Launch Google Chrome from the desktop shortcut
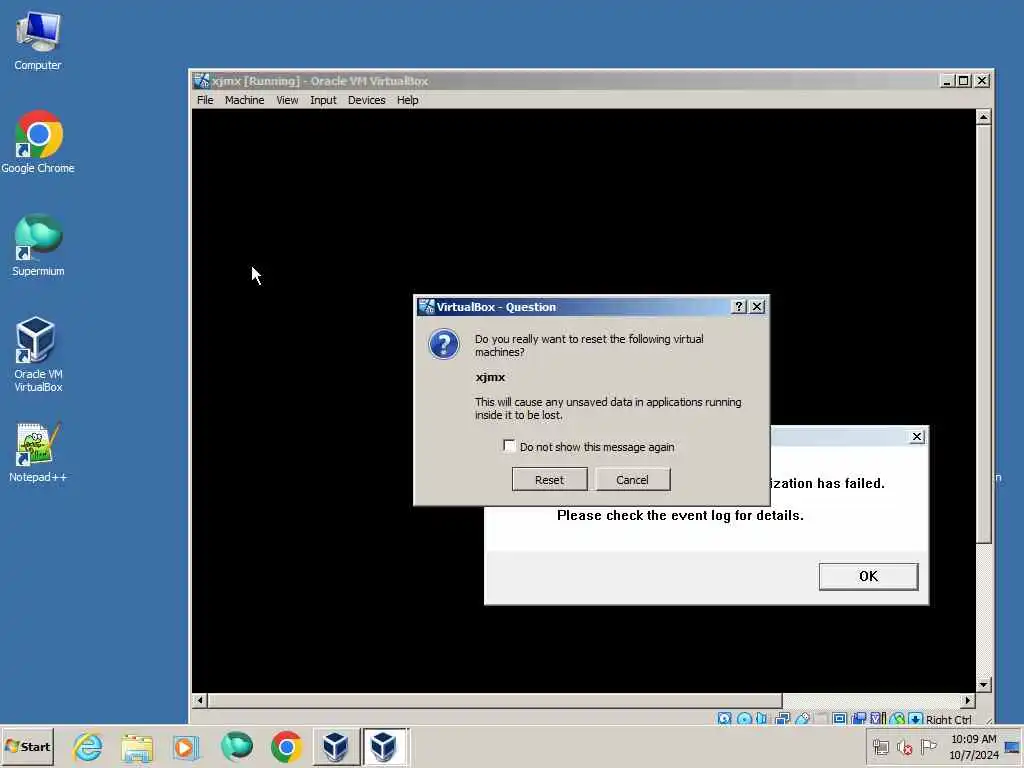 tap(38, 142)
